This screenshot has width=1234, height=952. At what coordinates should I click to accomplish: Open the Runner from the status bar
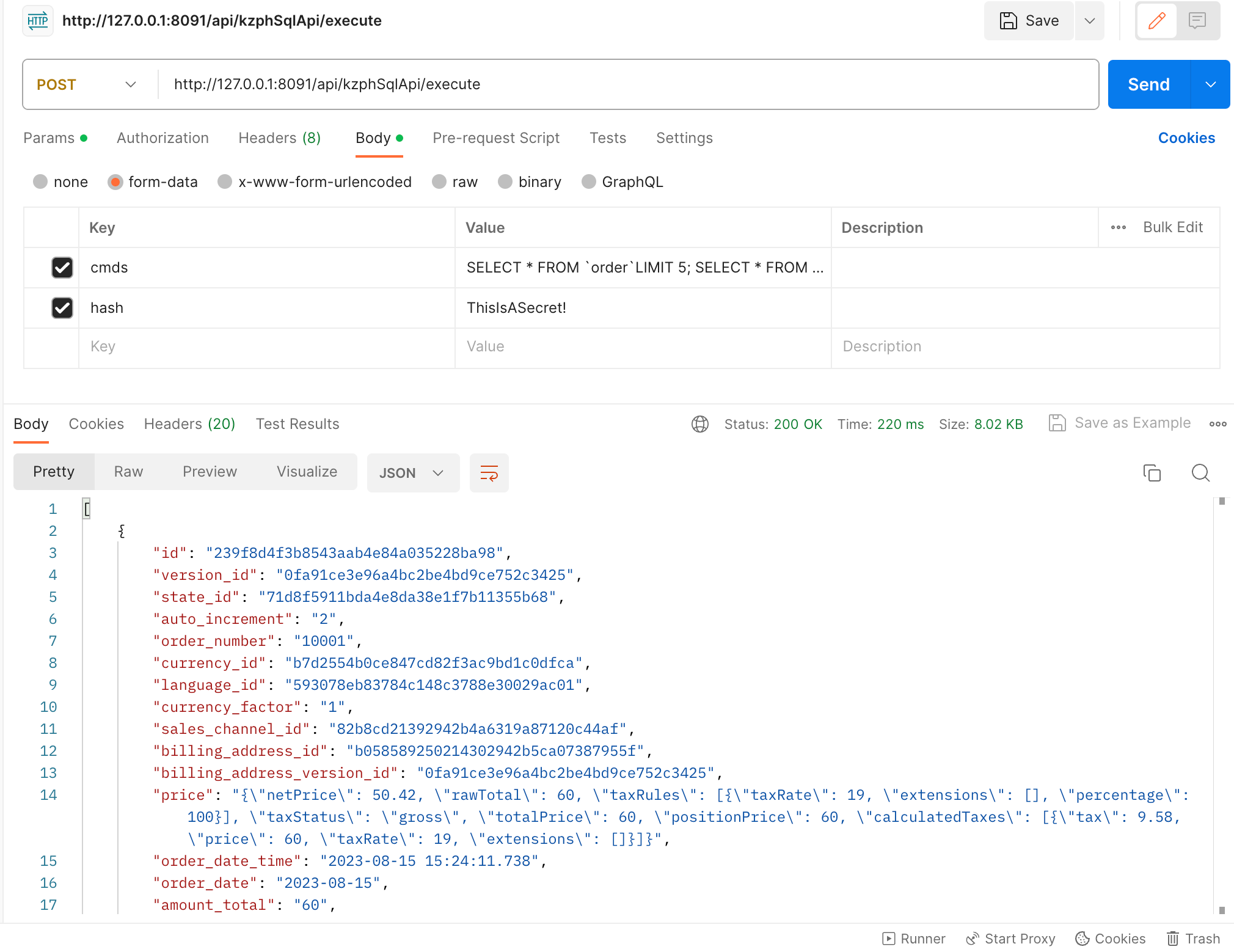pyautogui.click(x=914, y=939)
